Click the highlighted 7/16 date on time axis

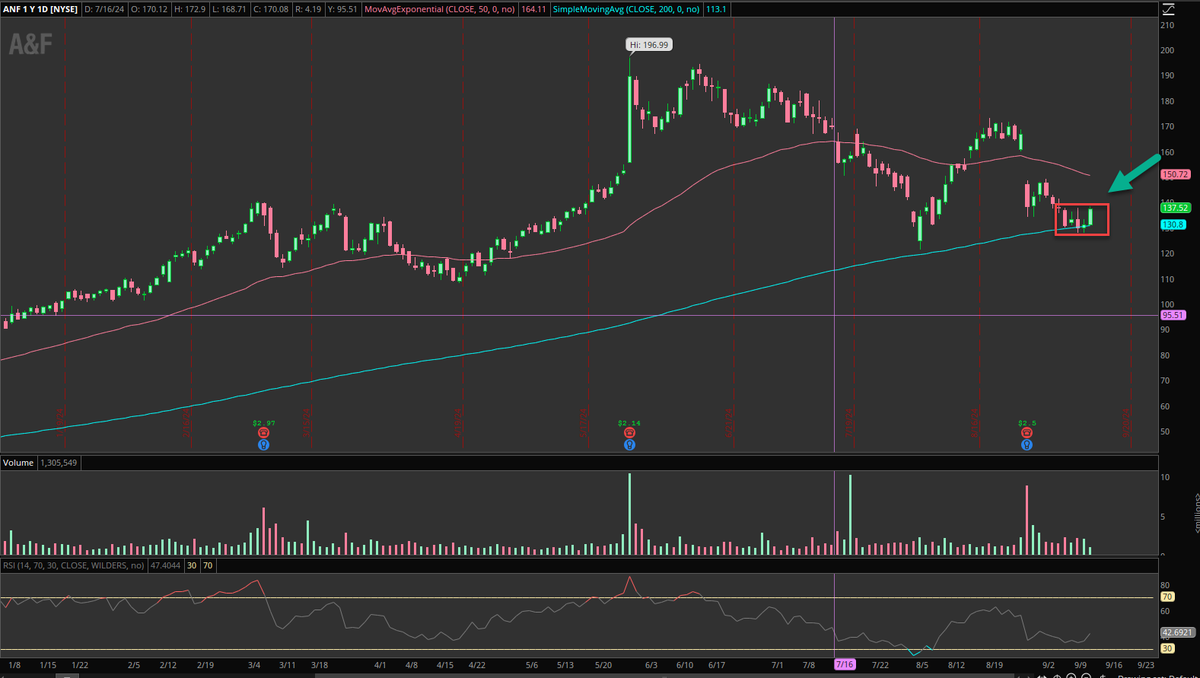[x=846, y=664]
